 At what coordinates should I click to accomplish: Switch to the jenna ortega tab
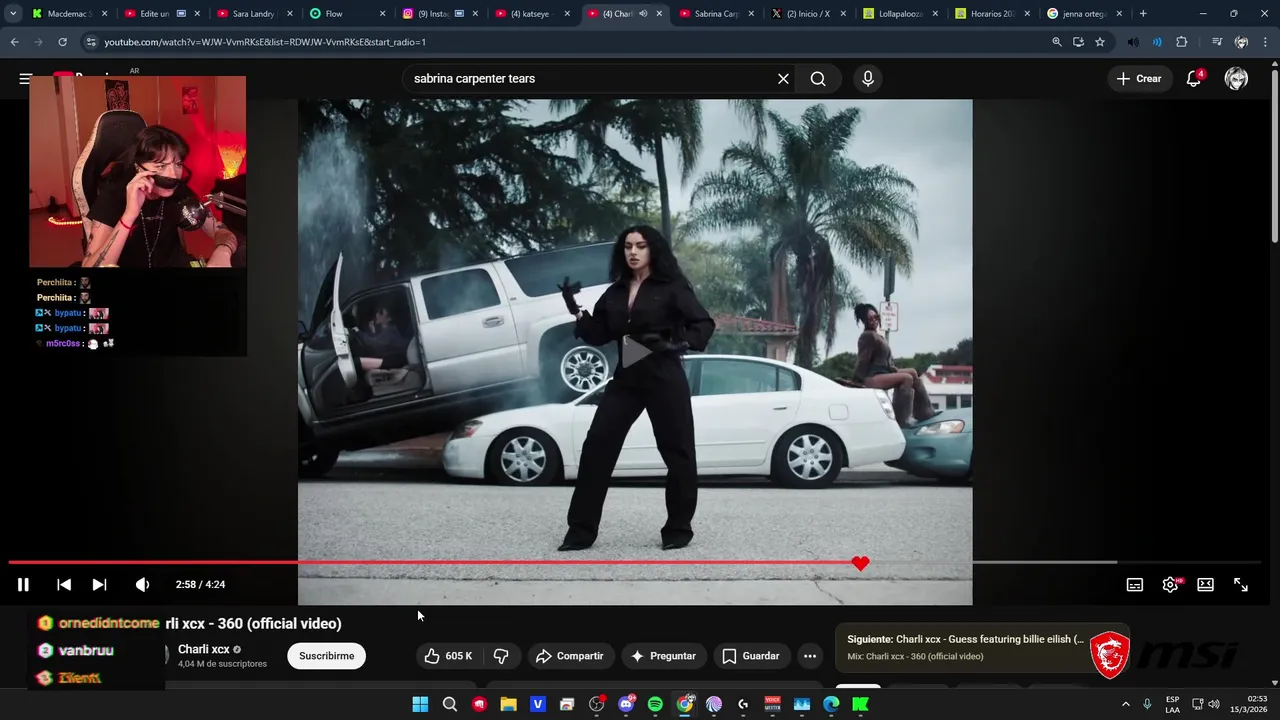[x=1084, y=14]
